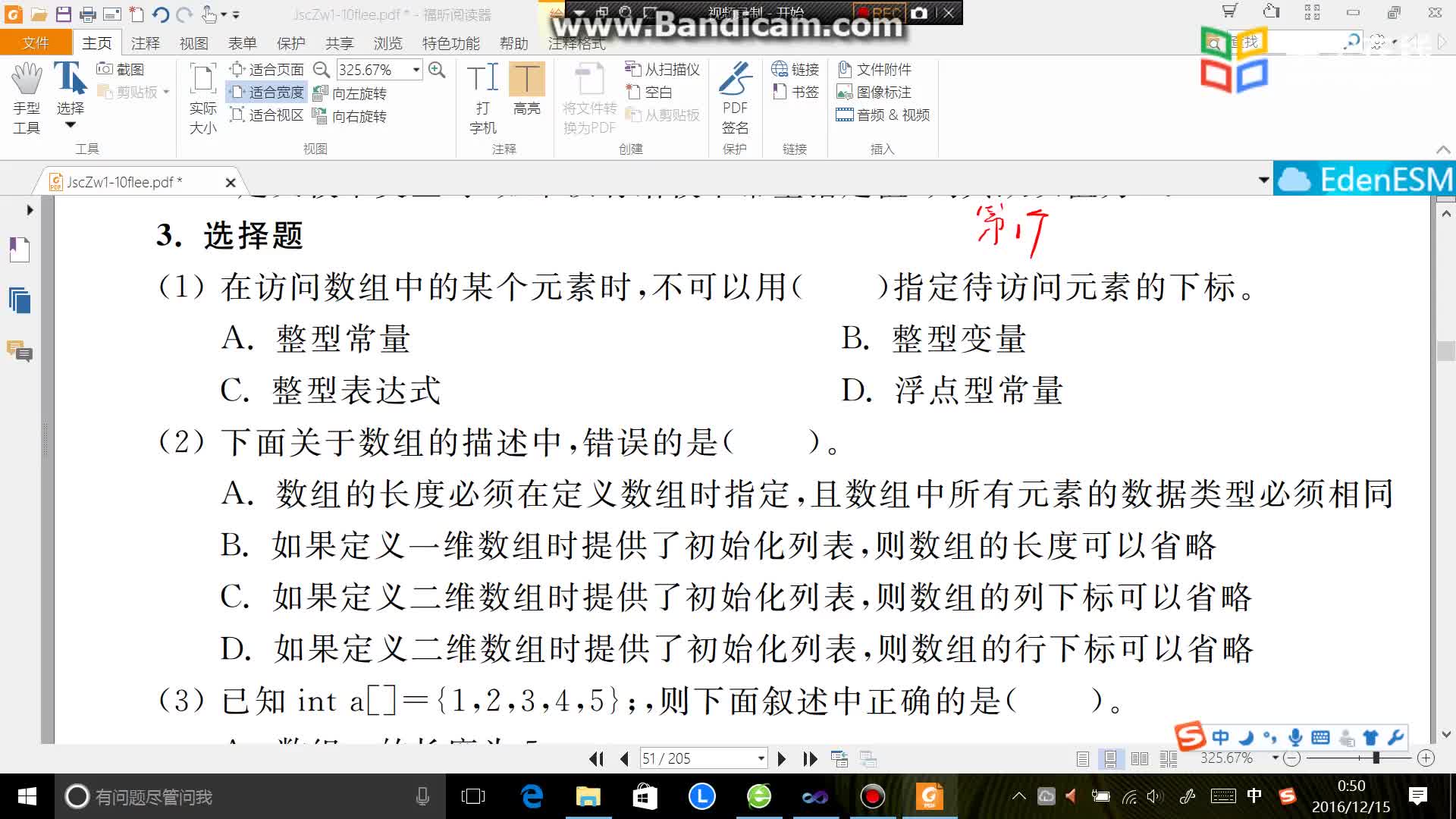This screenshot has height=819, width=1456.
Task: Undo the last action
Action: [160, 14]
